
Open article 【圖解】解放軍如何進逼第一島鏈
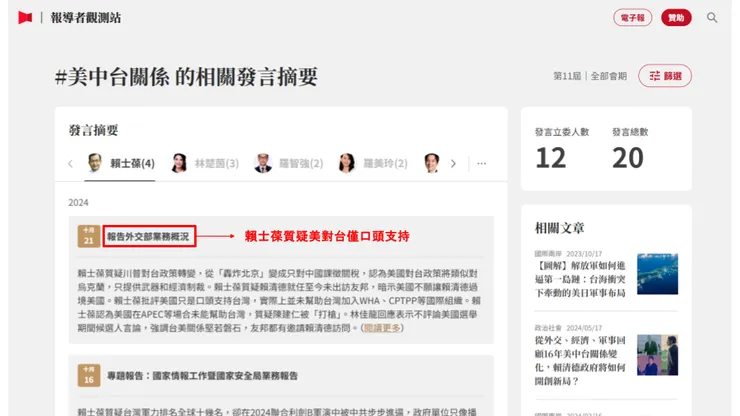click(580, 279)
